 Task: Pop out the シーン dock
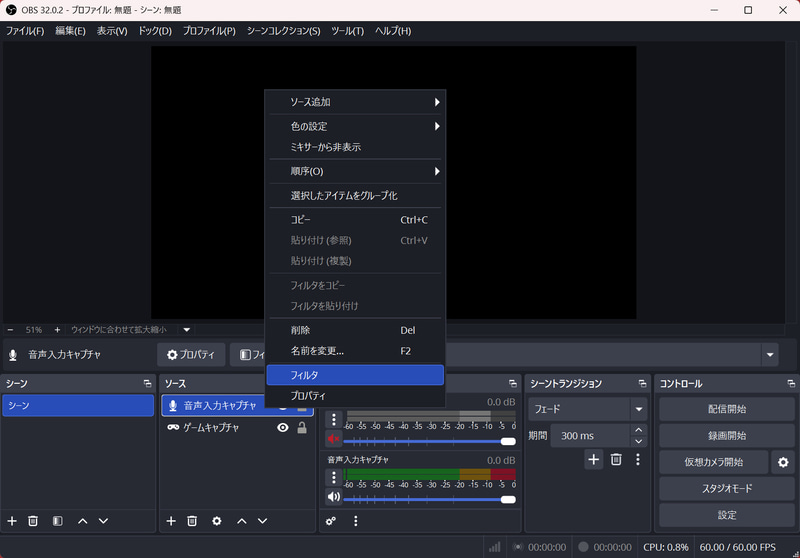147,384
